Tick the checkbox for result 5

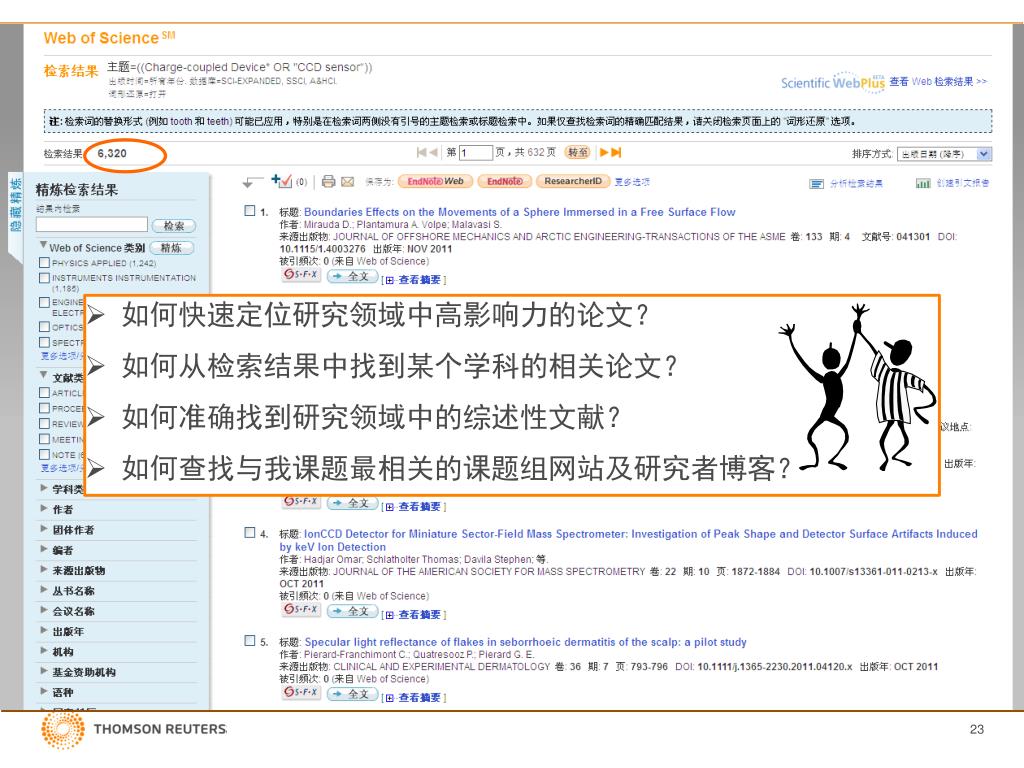click(249, 641)
